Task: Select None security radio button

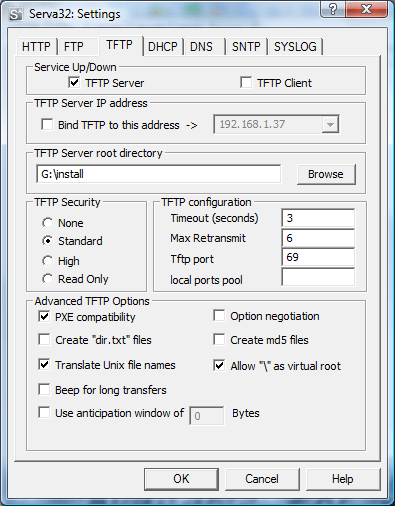Action: pyautogui.click(x=48, y=223)
